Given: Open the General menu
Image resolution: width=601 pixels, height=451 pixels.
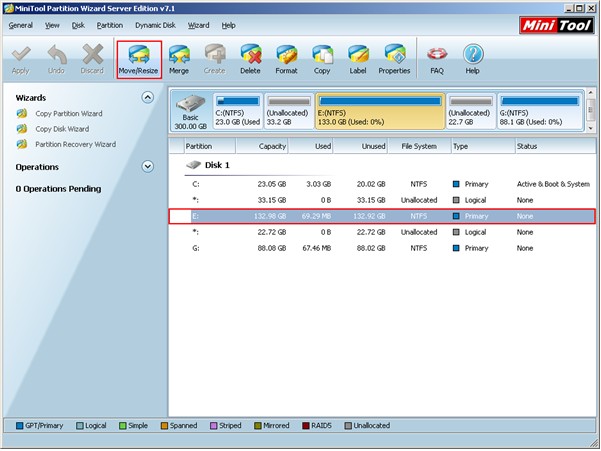Looking at the screenshot, I should [21, 25].
